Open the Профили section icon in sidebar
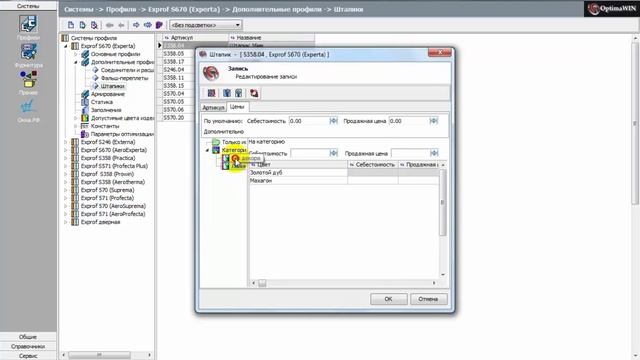The image size is (640, 360). [28, 24]
